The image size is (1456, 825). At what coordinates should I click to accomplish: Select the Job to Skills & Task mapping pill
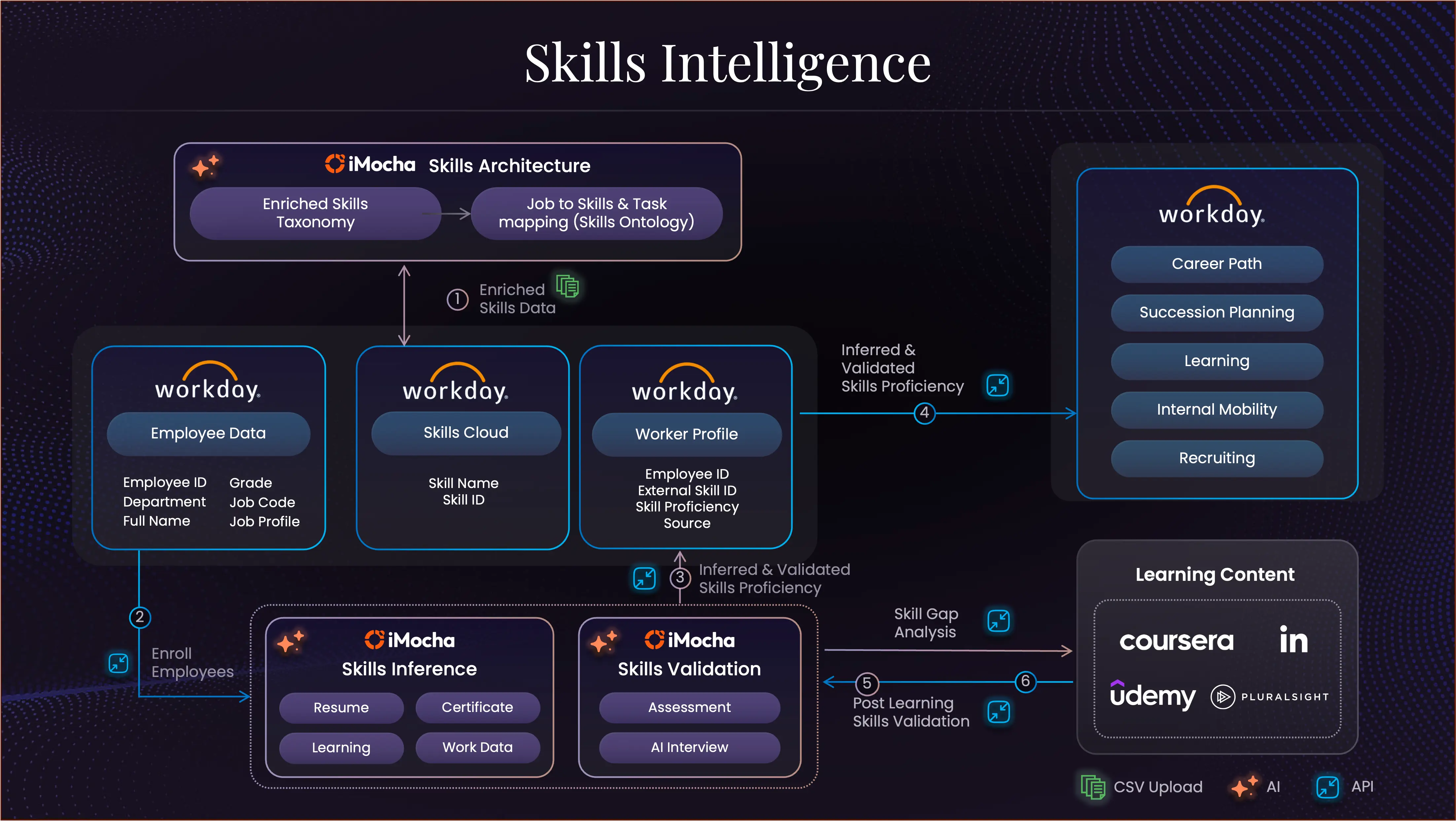[x=596, y=213]
